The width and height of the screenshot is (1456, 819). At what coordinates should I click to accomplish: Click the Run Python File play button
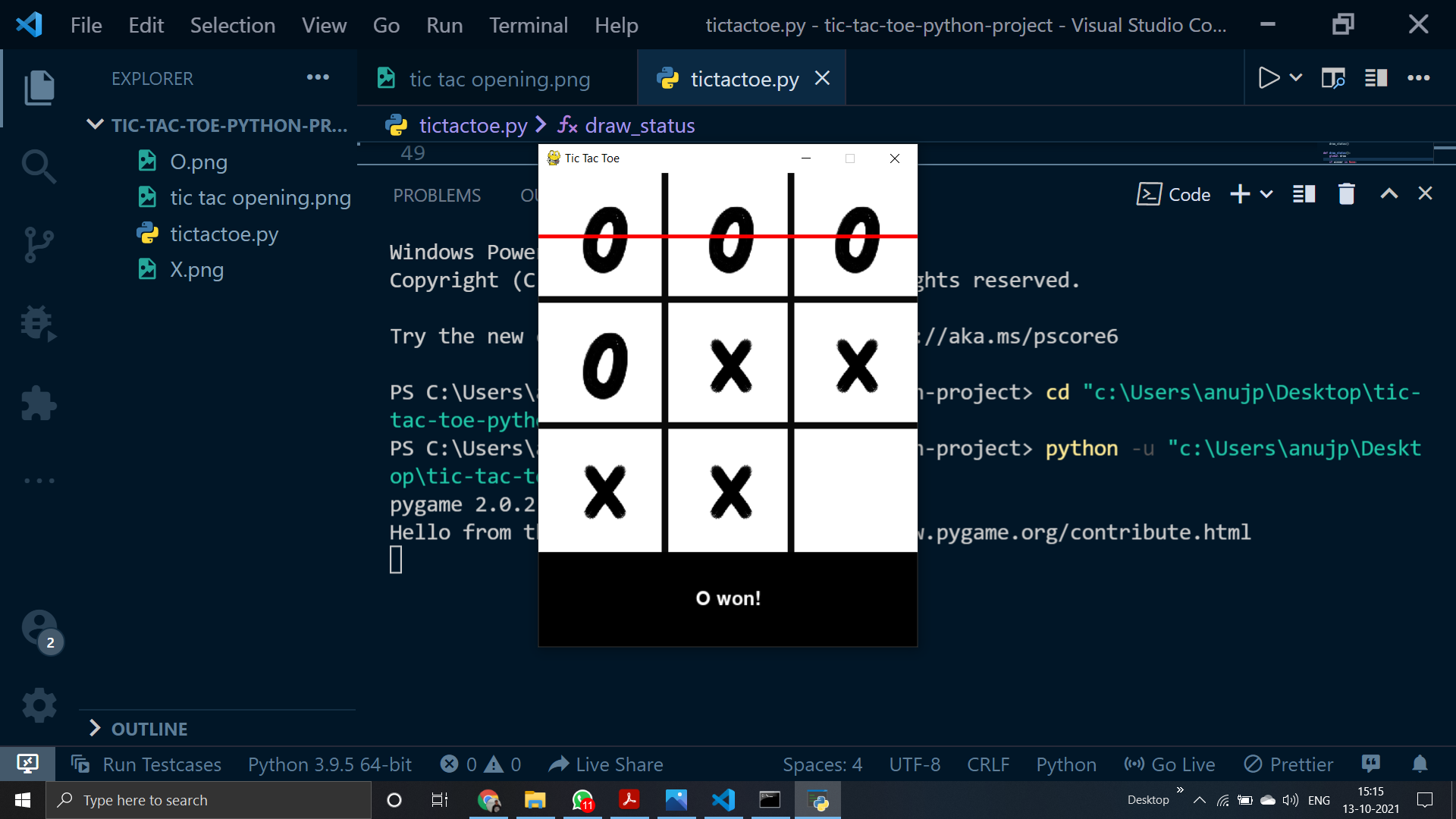click(x=1268, y=78)
